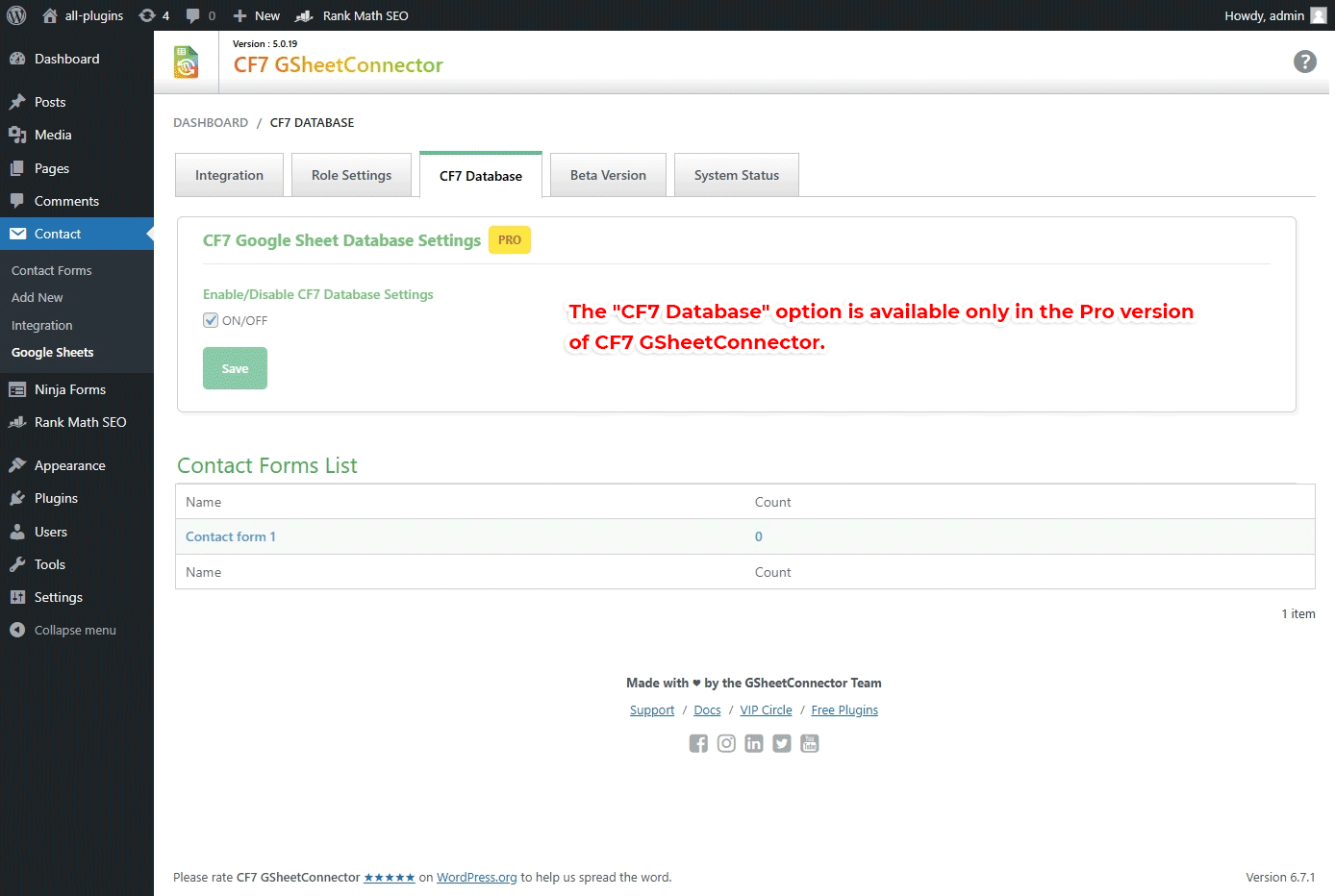Click the Save button
Viewport: 1335px width, 896px height.
coord(235,368)
